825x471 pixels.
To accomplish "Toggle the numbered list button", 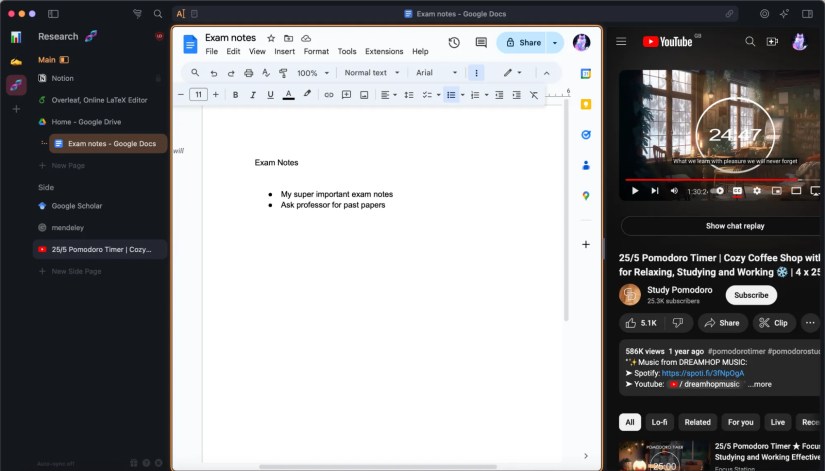I will pos(475,95).
